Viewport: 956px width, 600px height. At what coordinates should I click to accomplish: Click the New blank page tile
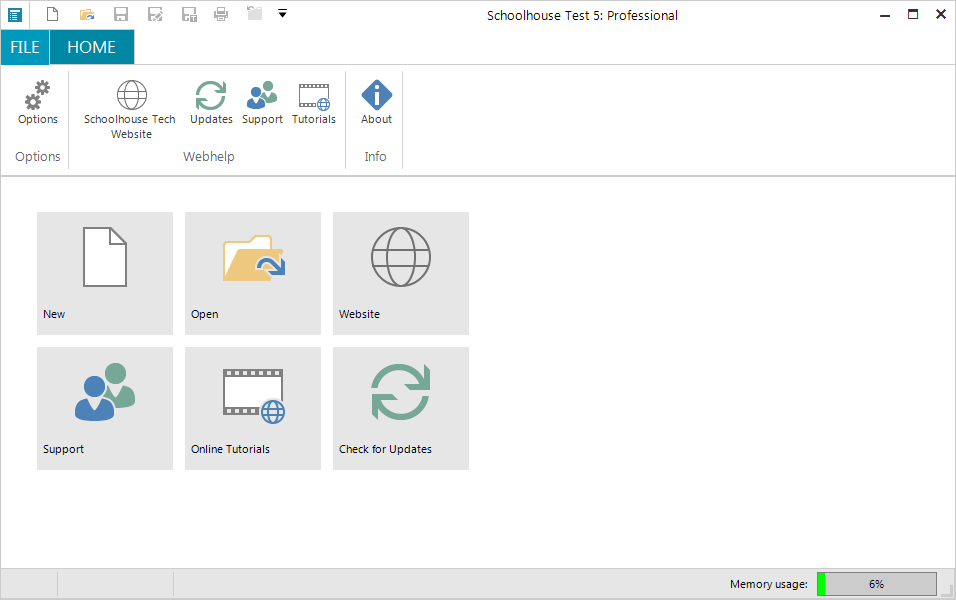coord(105,273)
